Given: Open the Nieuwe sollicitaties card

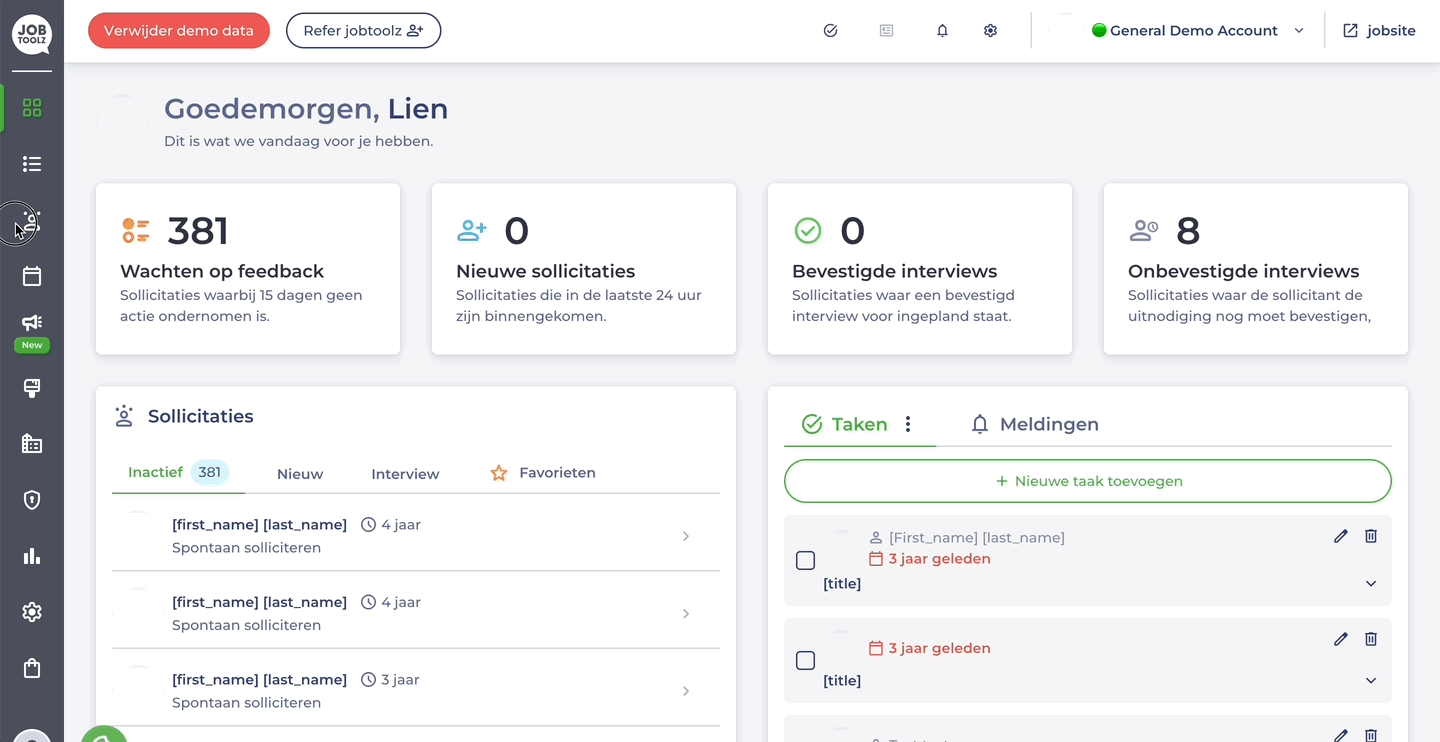Looking at the screenshot, I should 584,269.
